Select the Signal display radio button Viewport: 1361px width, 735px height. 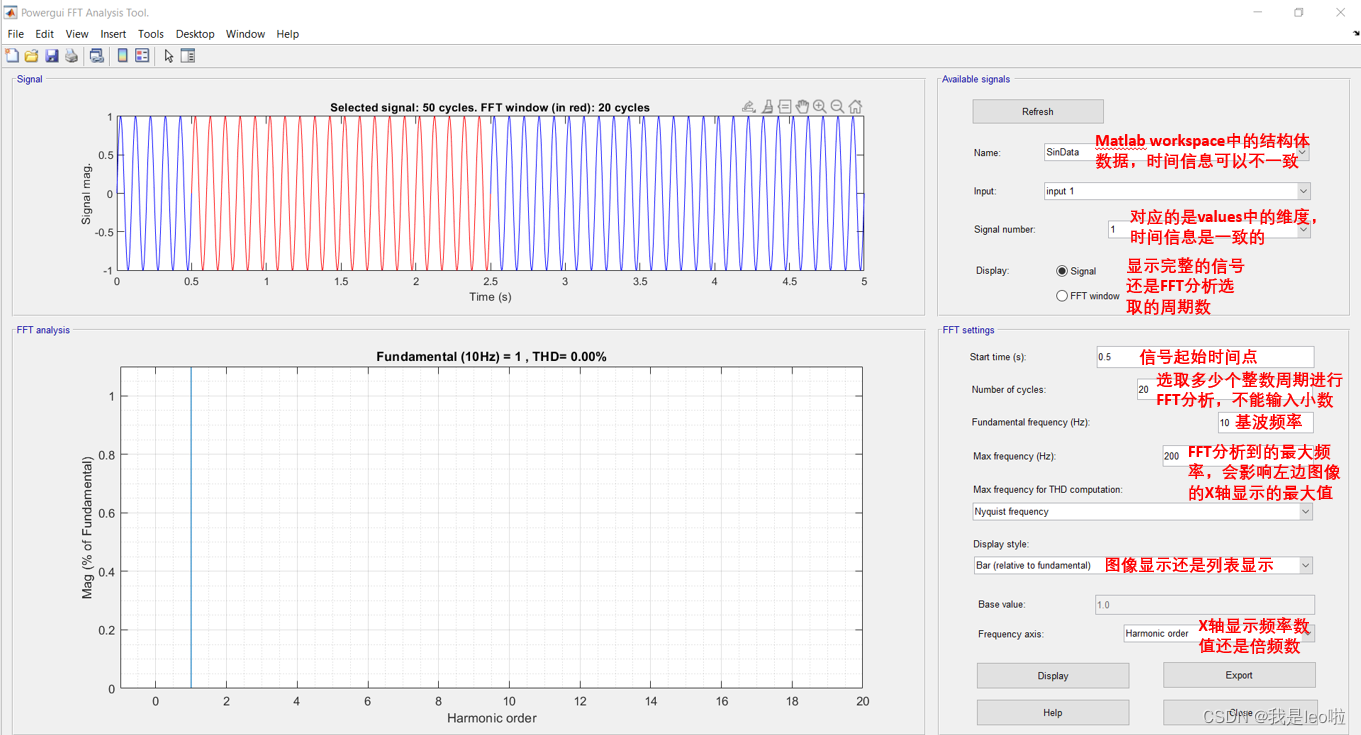1062,271
